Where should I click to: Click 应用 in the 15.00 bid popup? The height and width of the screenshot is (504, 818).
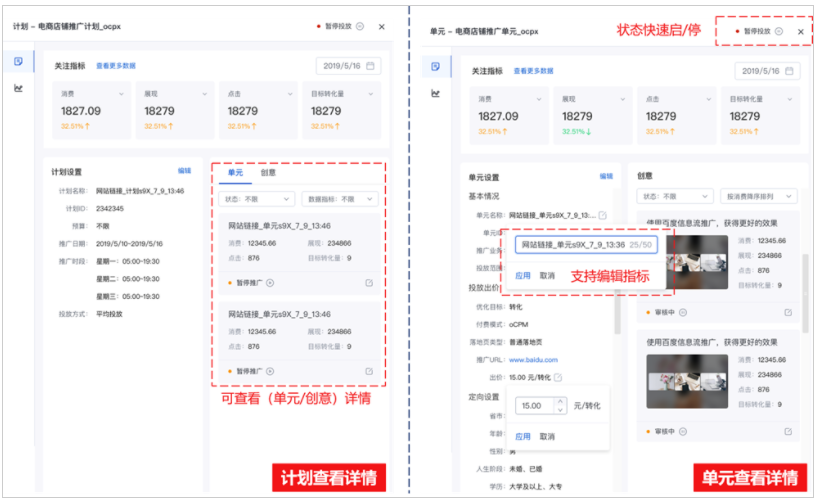click(x=523, y=437)
